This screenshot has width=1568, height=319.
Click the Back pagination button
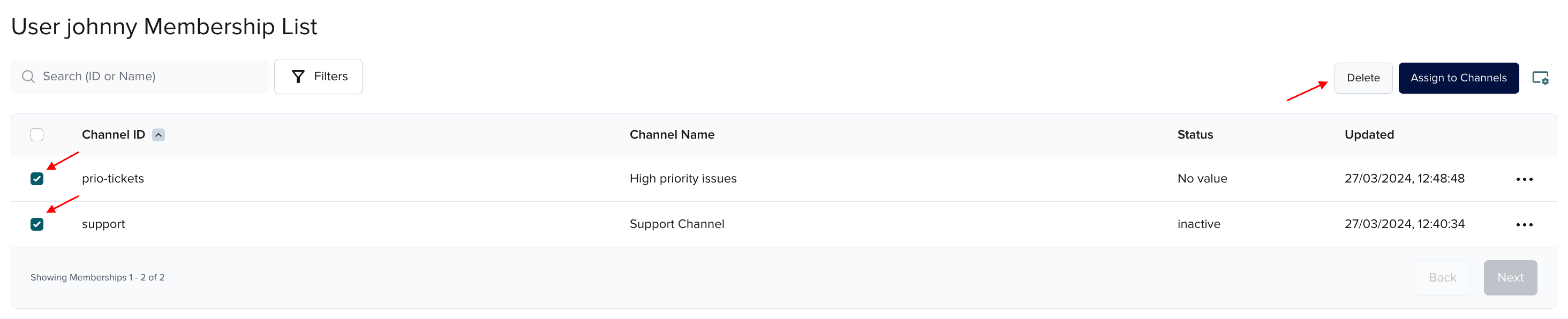click(1442, 278)
